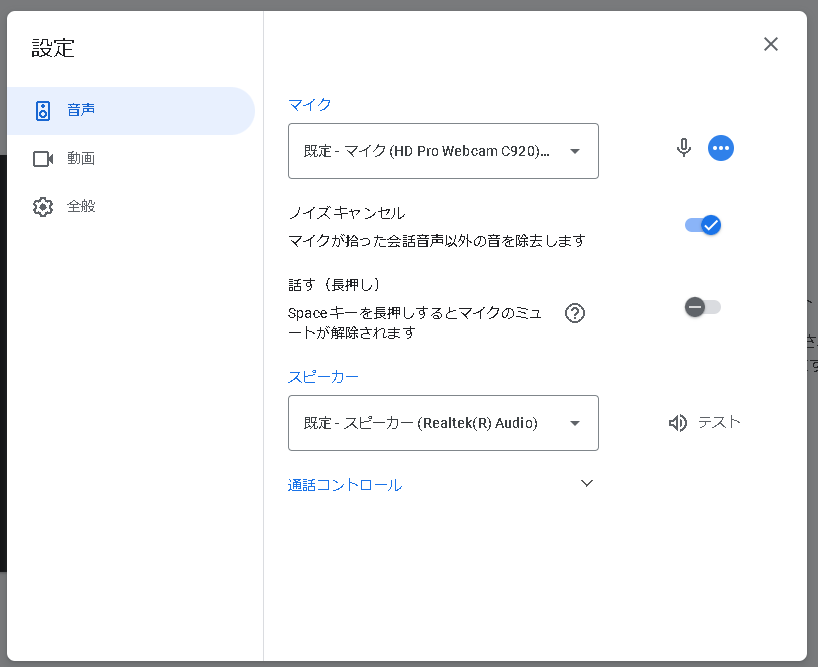Click the スピーカー section heading
This screenshot has height=667, width=818.
[x=323, y=377]
